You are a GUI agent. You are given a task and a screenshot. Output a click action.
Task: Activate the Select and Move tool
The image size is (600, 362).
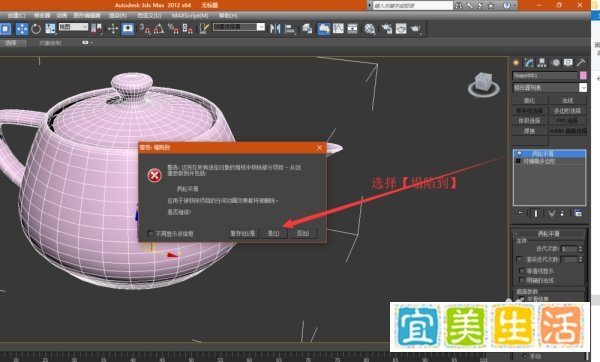pos(22,29)
